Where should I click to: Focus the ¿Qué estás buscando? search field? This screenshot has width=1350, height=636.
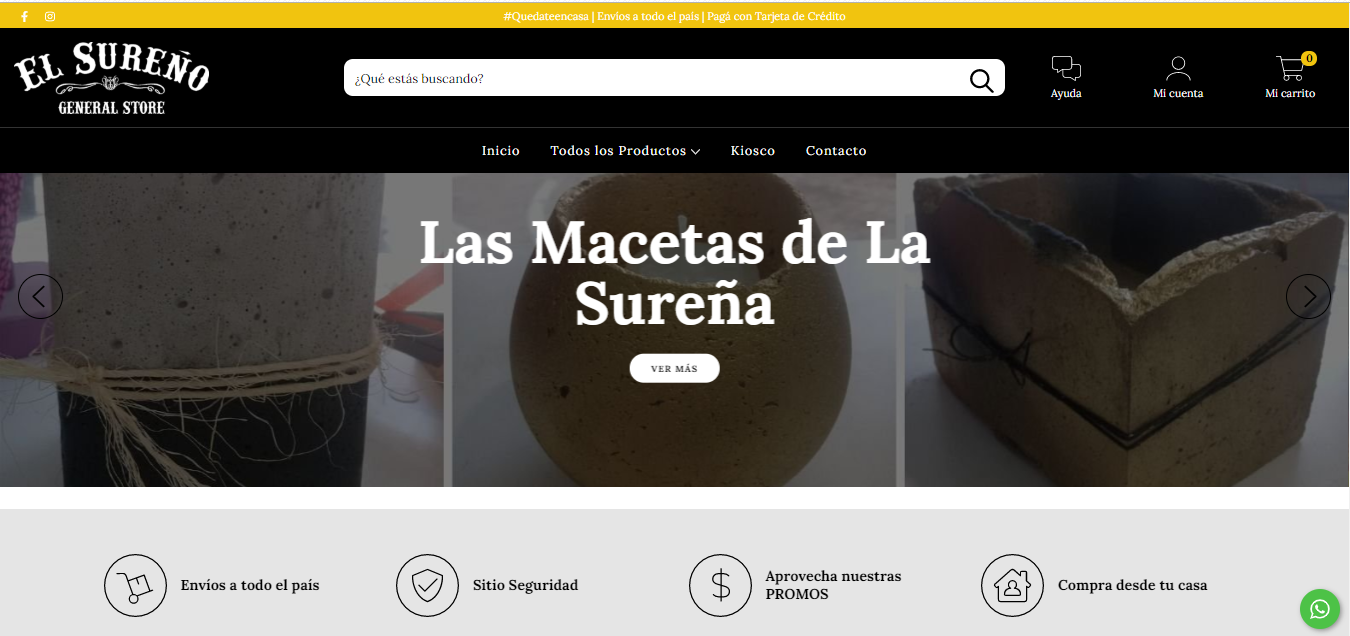[655, 78]
